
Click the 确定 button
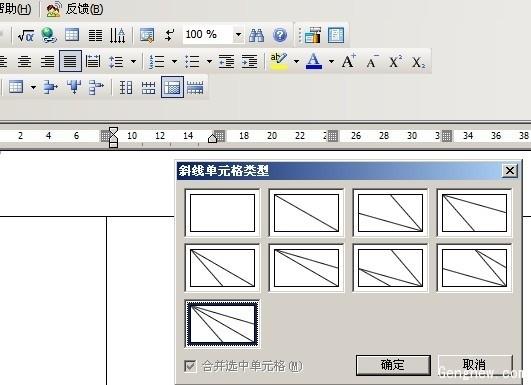393,365
